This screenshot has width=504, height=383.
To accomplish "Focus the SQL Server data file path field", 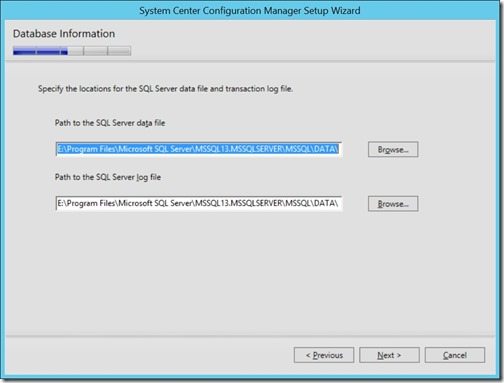I will coord(199,149).
